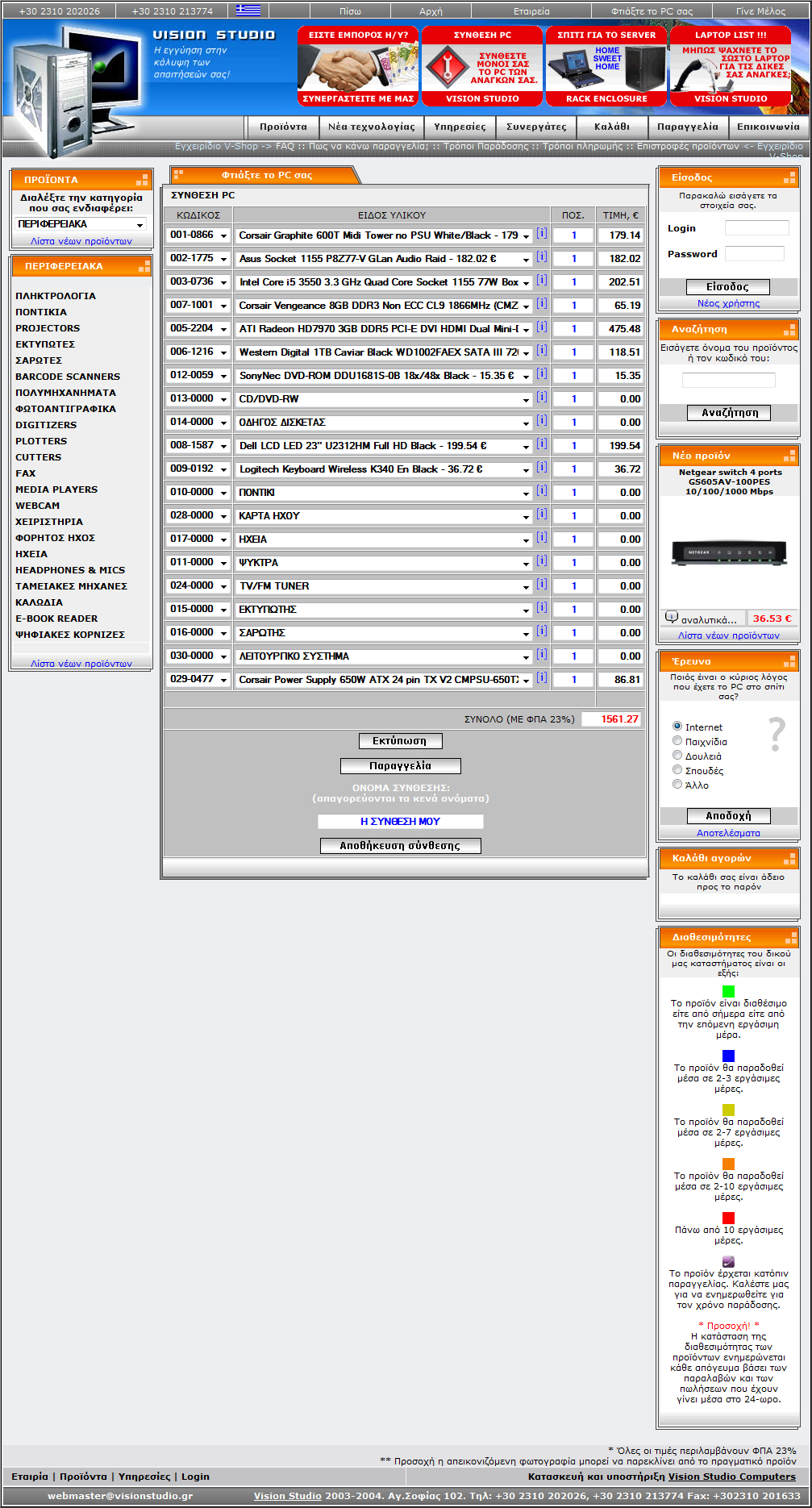Expand the Intel Core i5 3550 processor dropdown
Viewport: 812px width, 1508px height.
coord(384,282)
